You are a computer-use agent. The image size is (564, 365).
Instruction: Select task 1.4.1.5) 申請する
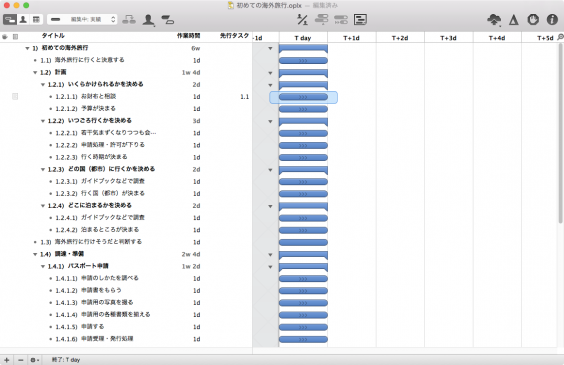click(80, 327)
